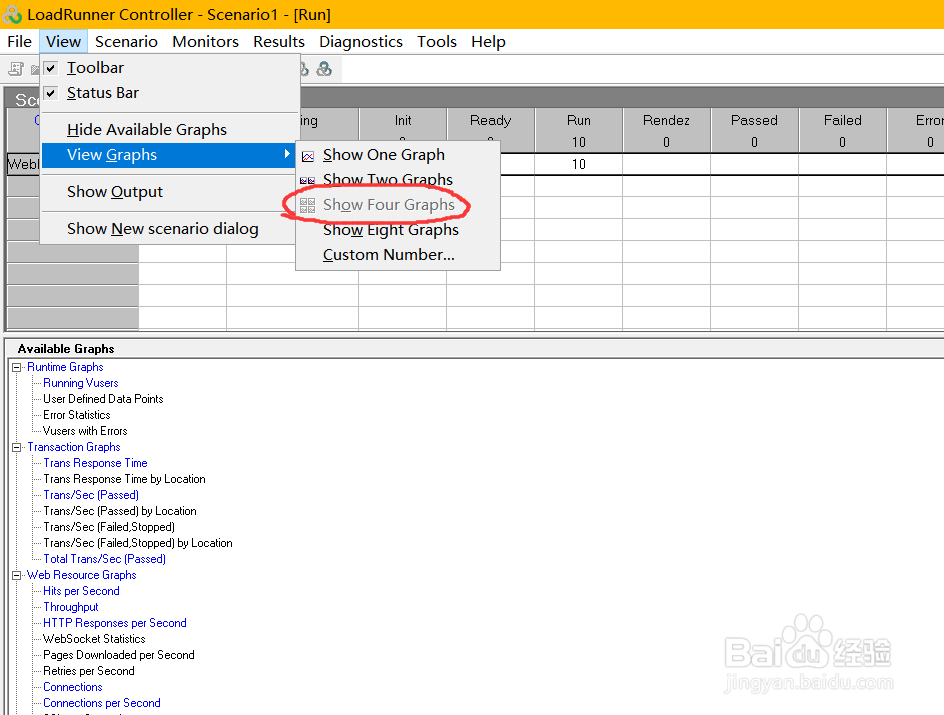Select Web Resource Graphs category
944x715 pixels.
pos(81,575)
